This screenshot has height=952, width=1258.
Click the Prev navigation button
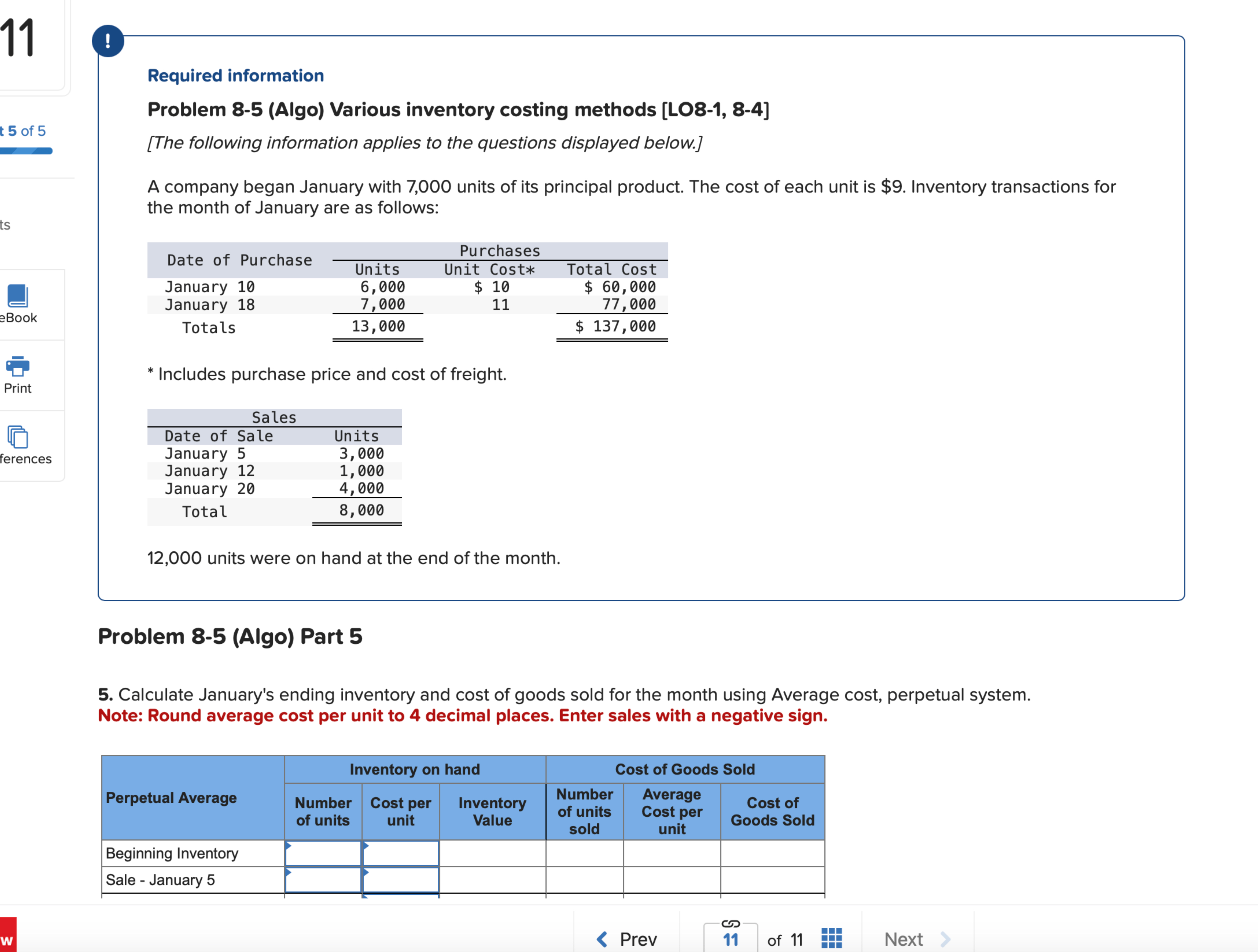629,939
